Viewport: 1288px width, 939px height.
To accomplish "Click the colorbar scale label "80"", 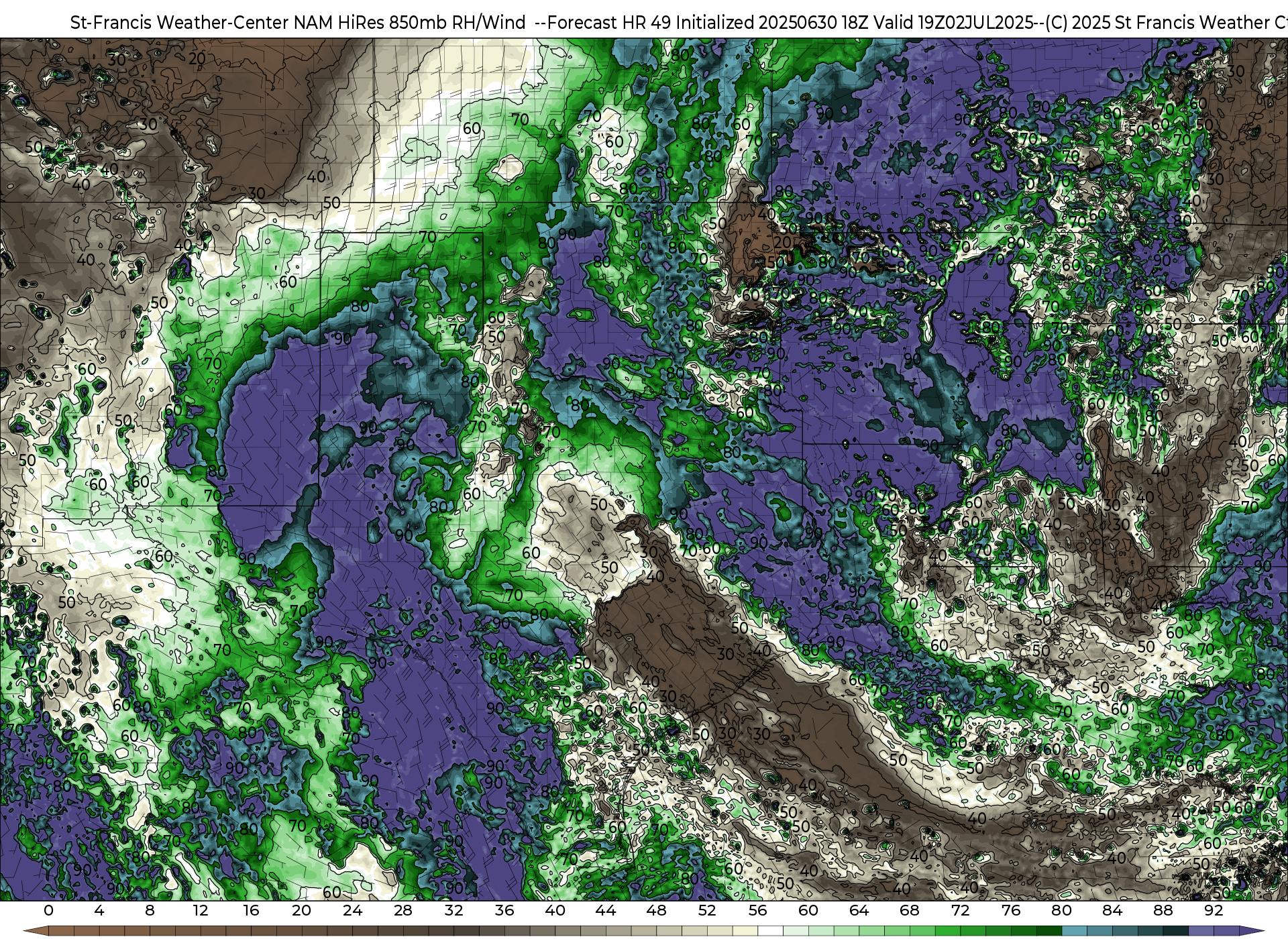I will (x=1061, y=910).
